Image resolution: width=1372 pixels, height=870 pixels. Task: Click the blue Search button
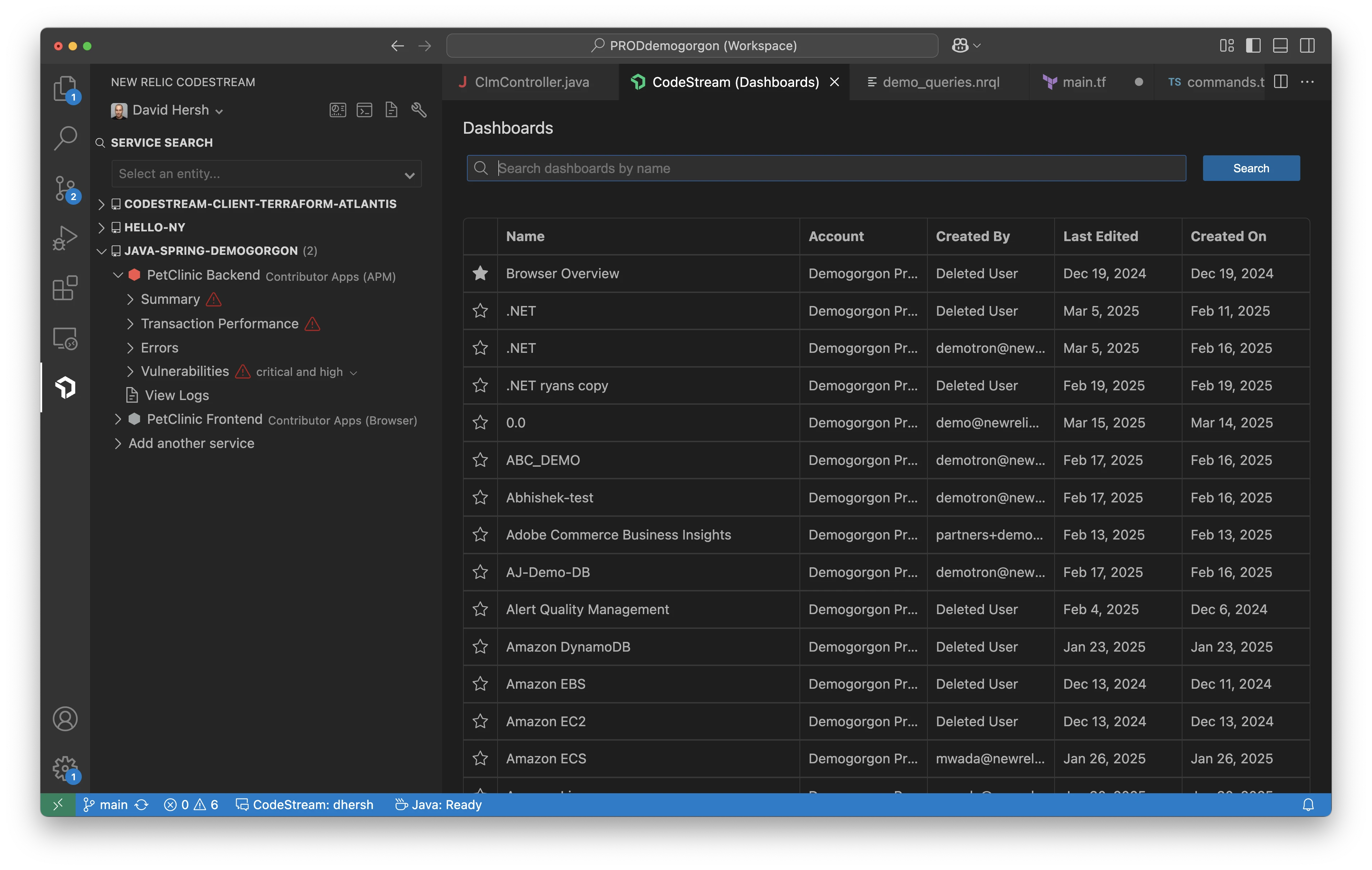pos(1251,168)
